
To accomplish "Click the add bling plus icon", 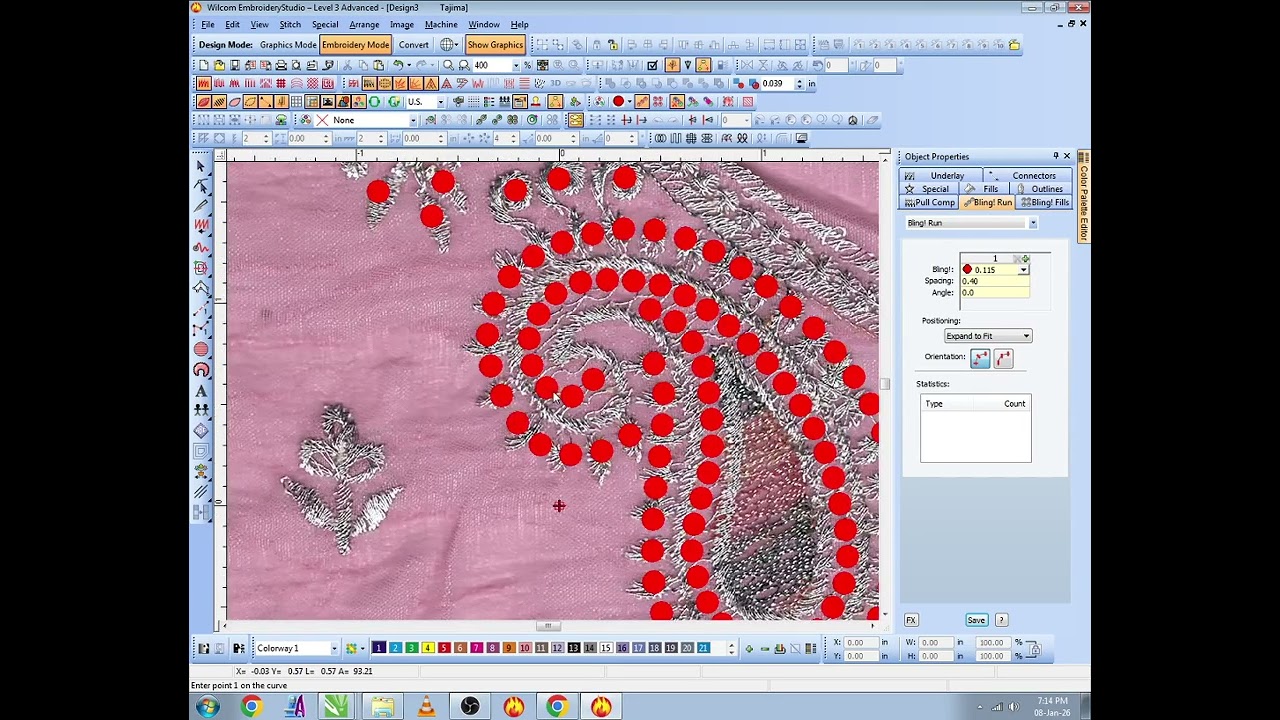I will (x=1024, y=259).
